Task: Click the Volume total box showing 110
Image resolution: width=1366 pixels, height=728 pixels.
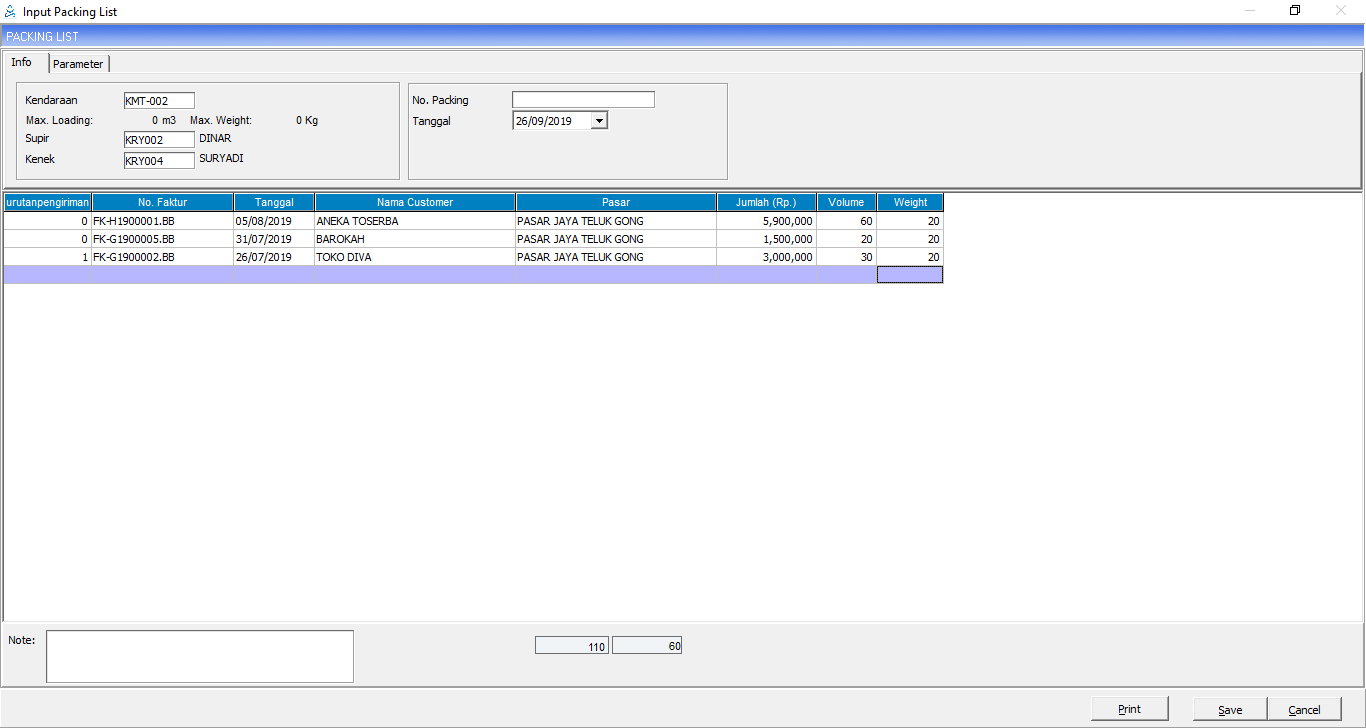Action: 572,647
